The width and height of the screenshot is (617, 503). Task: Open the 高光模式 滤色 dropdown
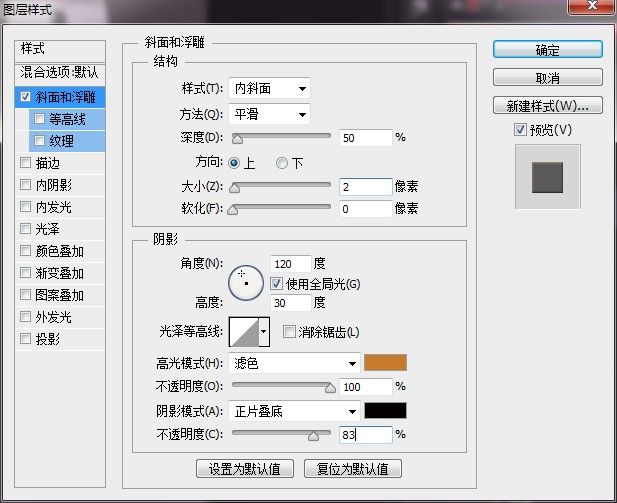(294, 363)
